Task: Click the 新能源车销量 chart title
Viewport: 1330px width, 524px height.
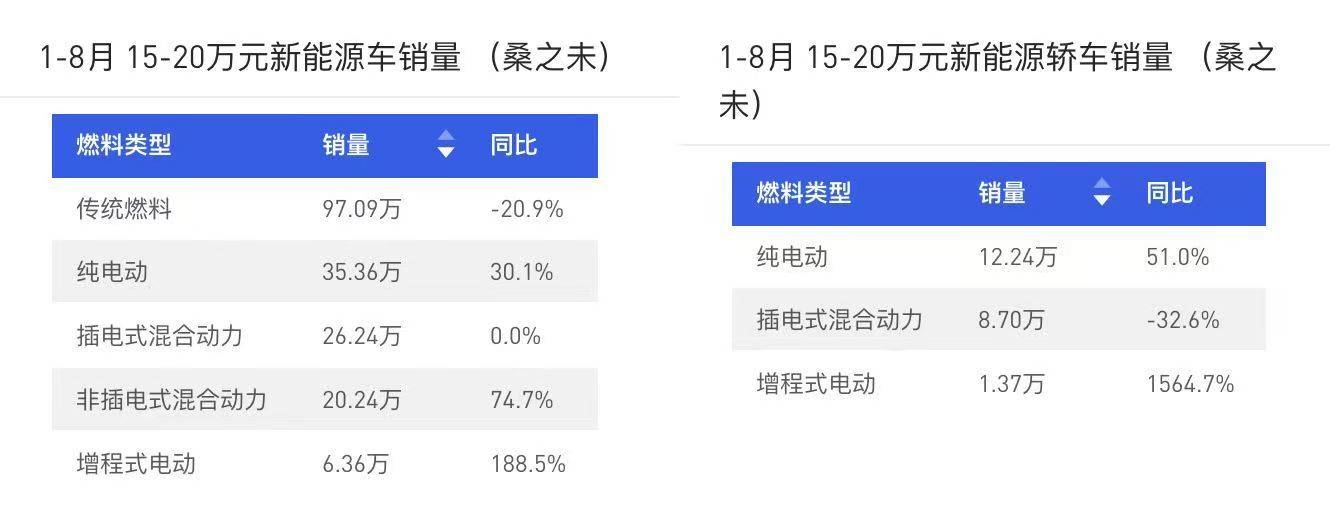Action: click(x=324, y=58)
